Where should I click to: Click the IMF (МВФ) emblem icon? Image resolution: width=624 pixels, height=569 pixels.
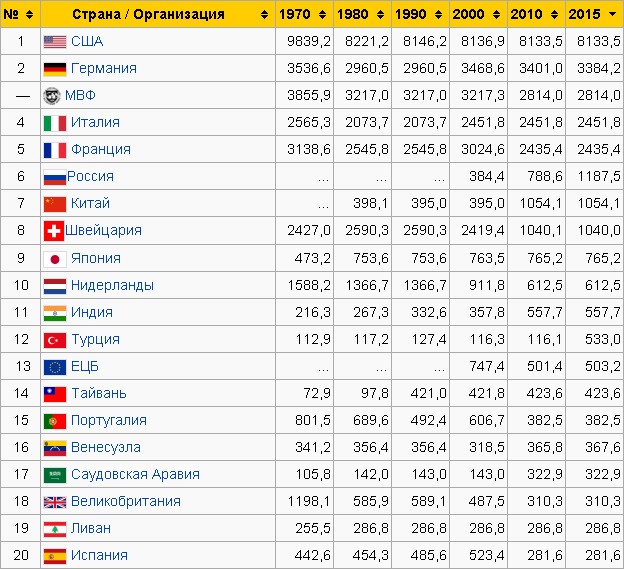(x=52, y=96)
